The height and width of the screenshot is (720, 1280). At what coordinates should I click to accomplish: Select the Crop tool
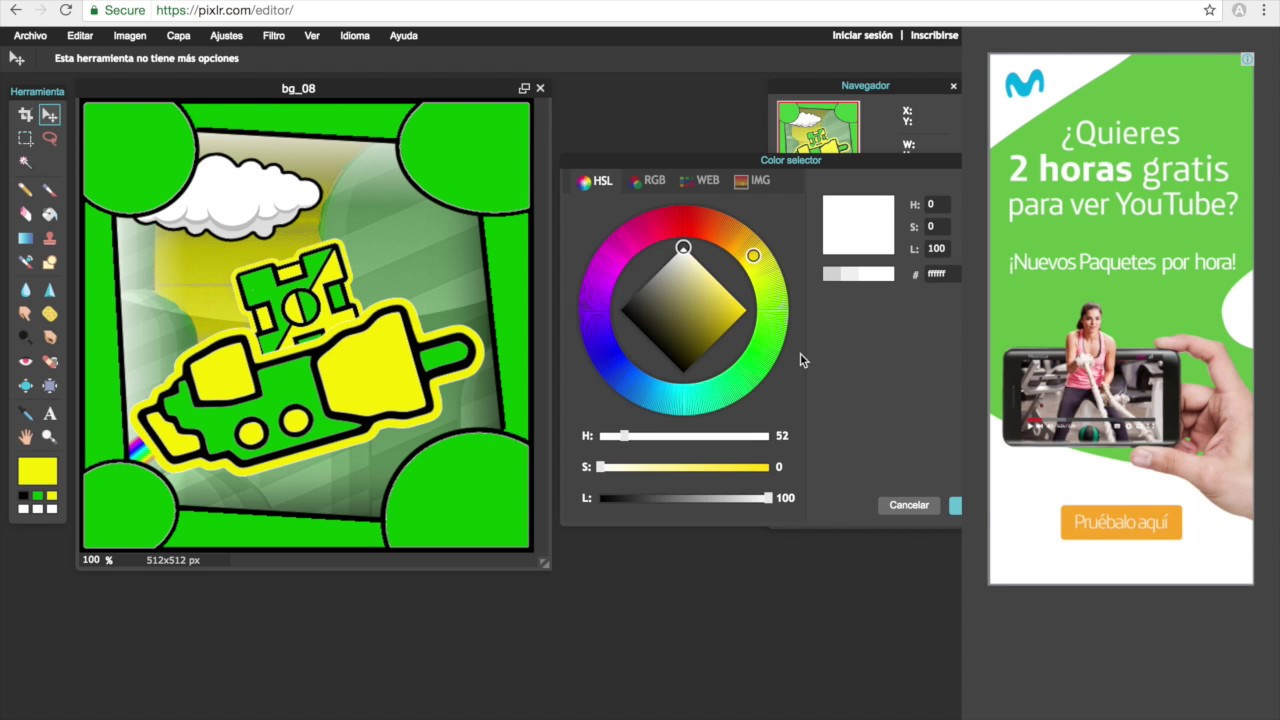(26, 115)
